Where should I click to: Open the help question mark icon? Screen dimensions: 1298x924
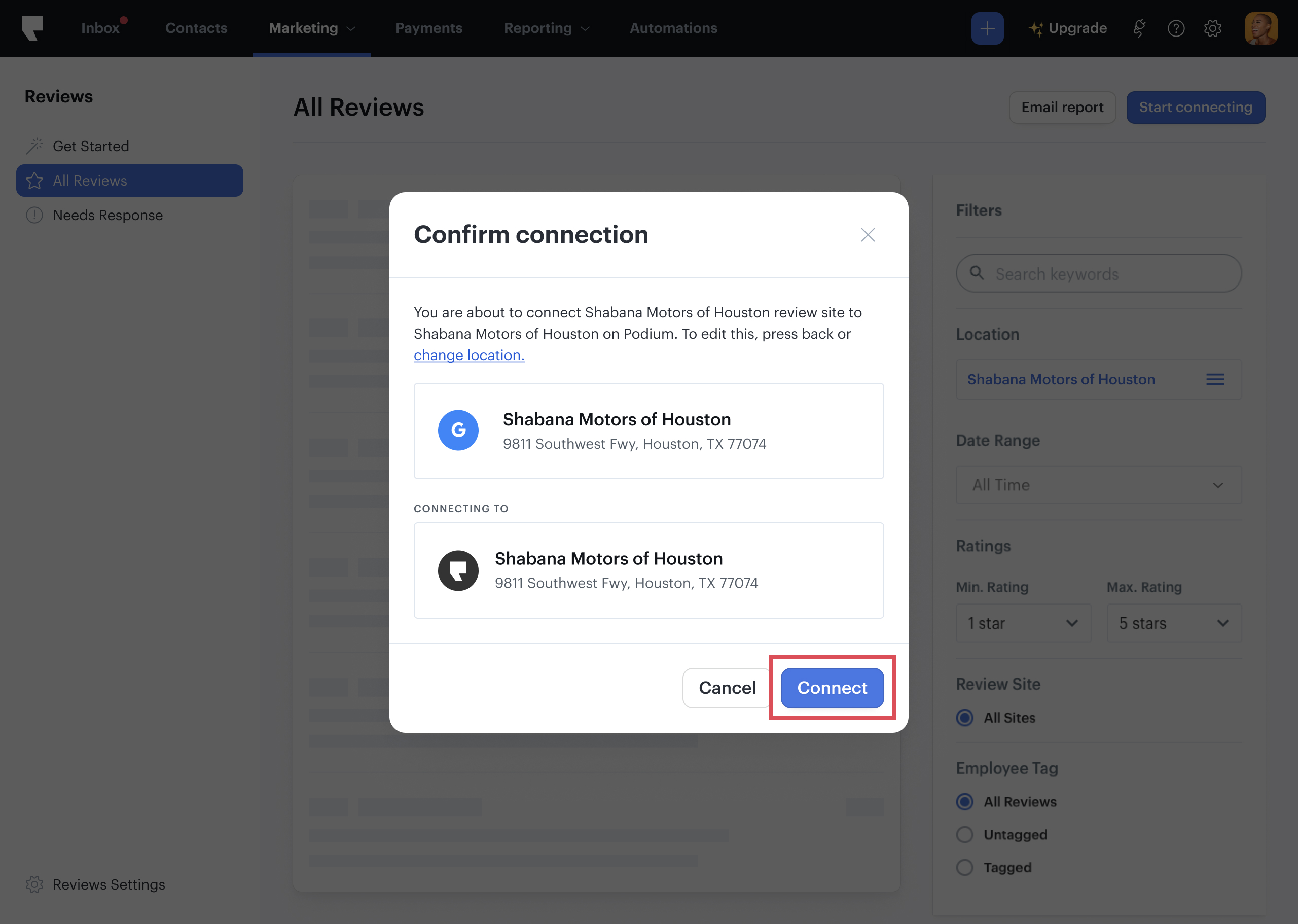coord(1176,28)
